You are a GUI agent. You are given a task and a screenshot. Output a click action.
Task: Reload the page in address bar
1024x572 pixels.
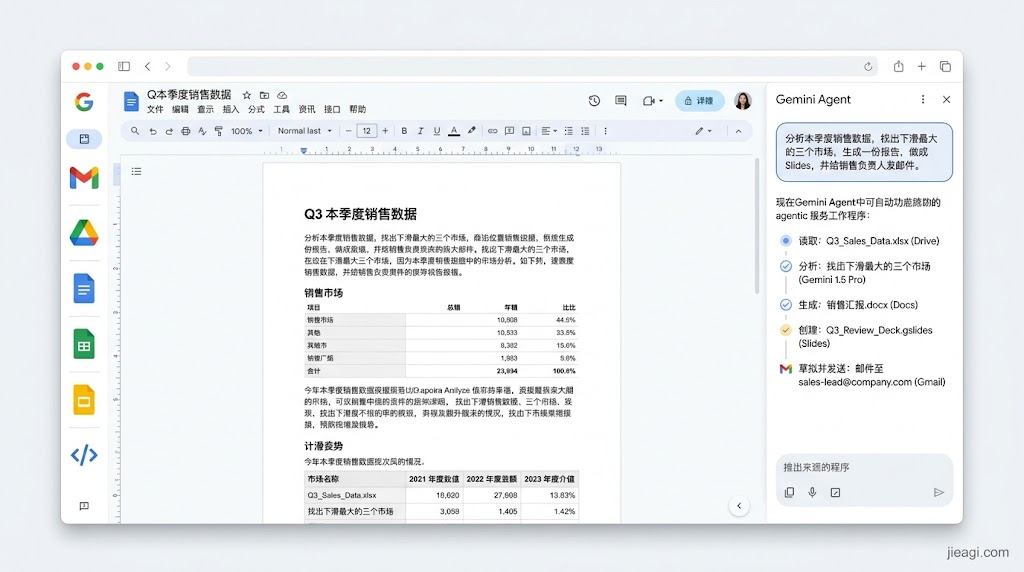[868, 66]
